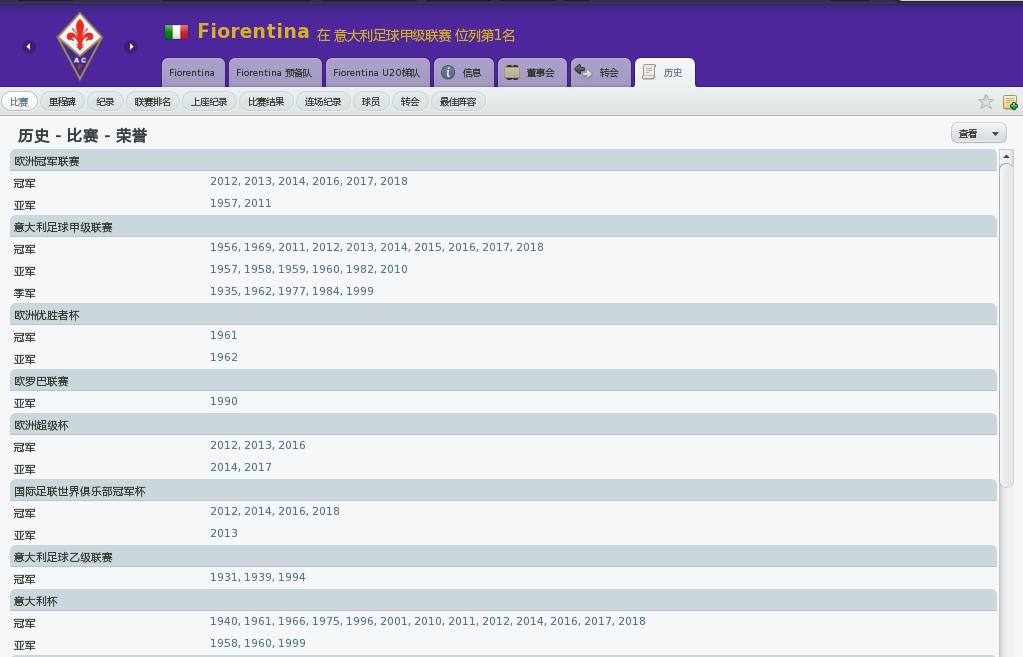Image resolution: width=1023 pixels, height=657 pixels.
Task: Click the transfer arrows icon on 转会 tab
Action: tap(583, 71)
